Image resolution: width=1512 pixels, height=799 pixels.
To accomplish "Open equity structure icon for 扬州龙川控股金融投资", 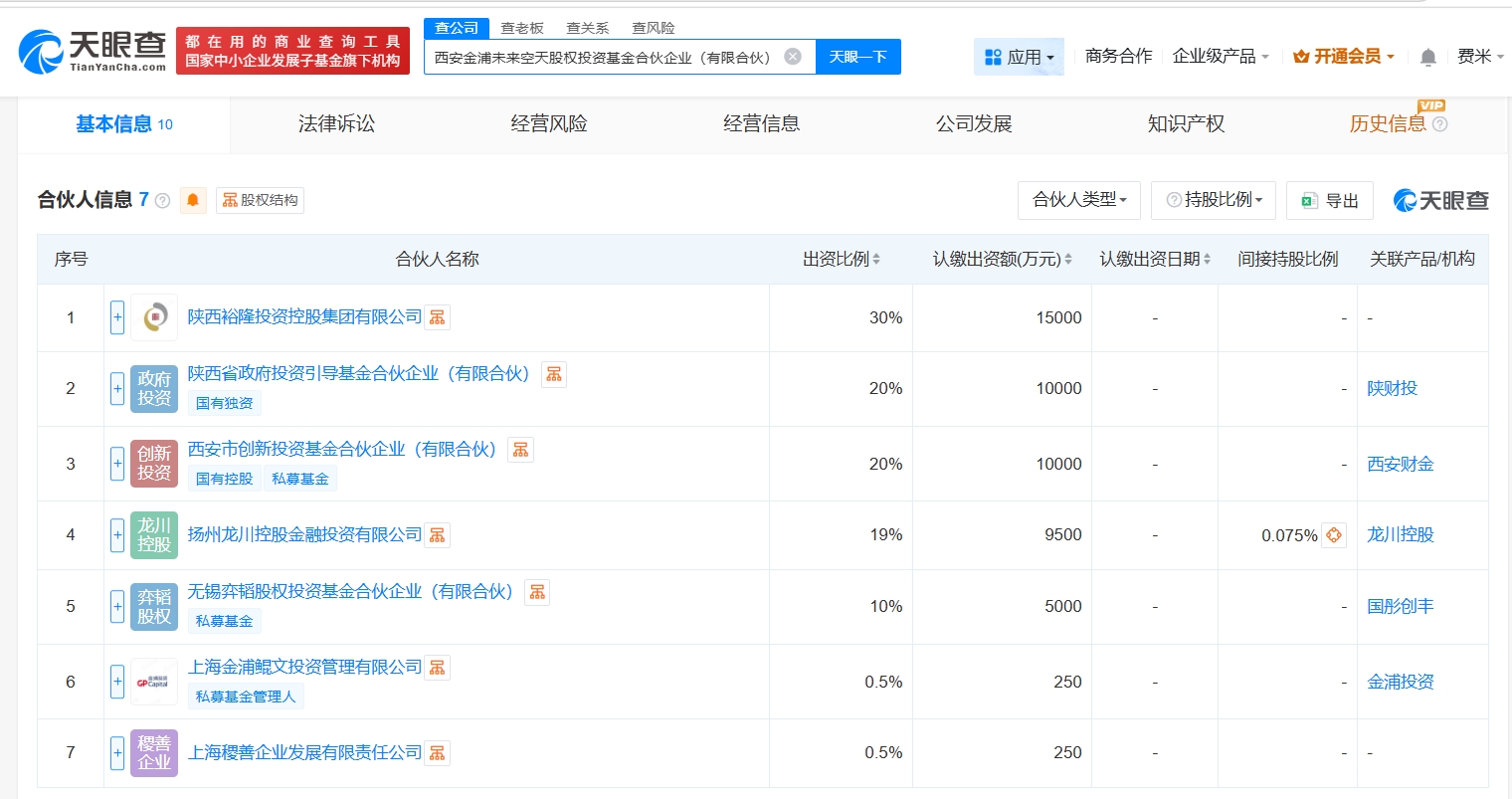I will click(x=438, y=535).
